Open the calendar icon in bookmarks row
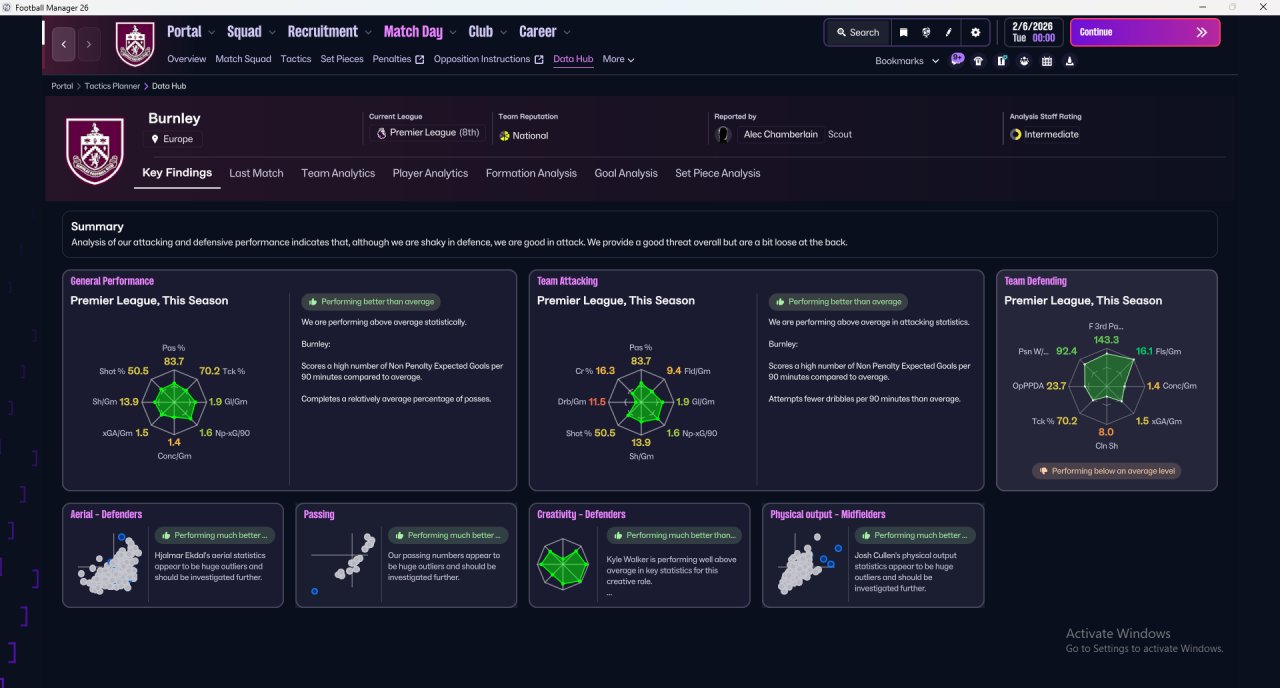 pos(1047,61)
